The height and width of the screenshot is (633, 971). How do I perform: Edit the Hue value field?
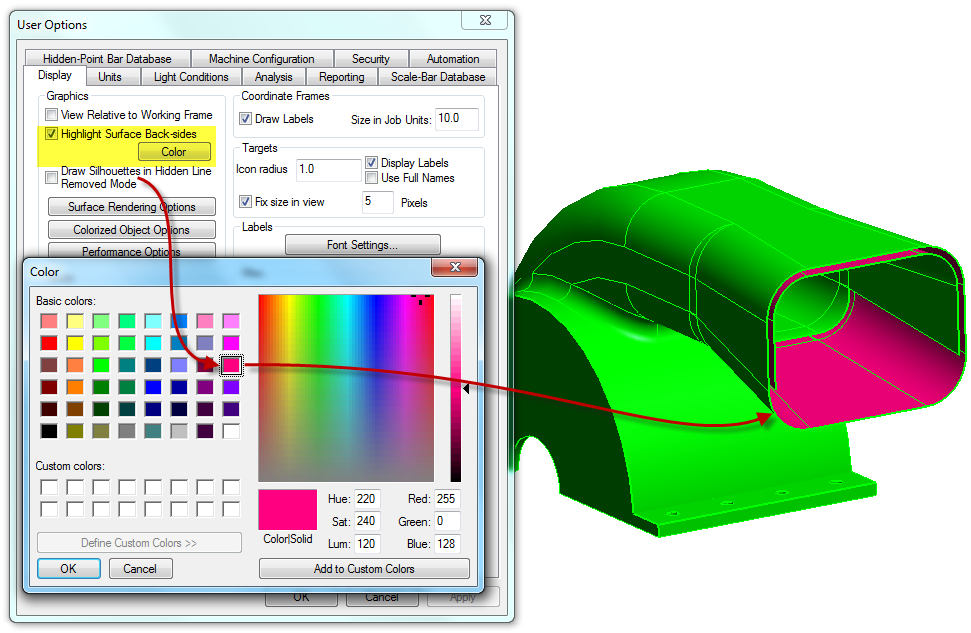(x=367, y=499)
